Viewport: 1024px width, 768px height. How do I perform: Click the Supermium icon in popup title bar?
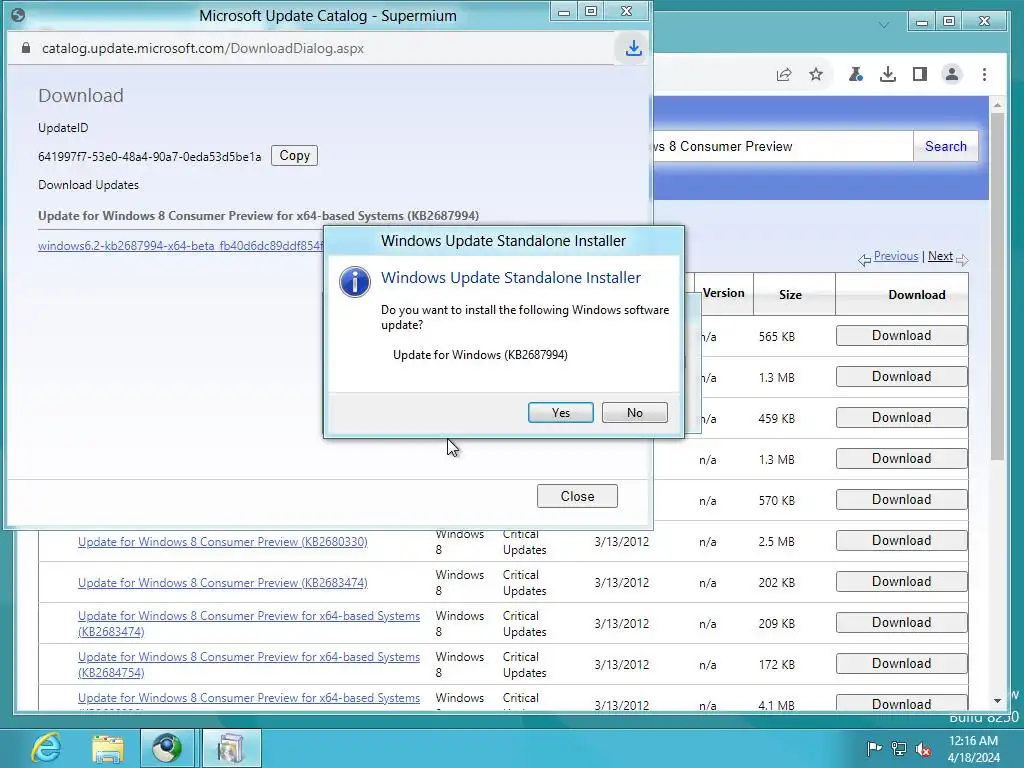click(18, 15)
